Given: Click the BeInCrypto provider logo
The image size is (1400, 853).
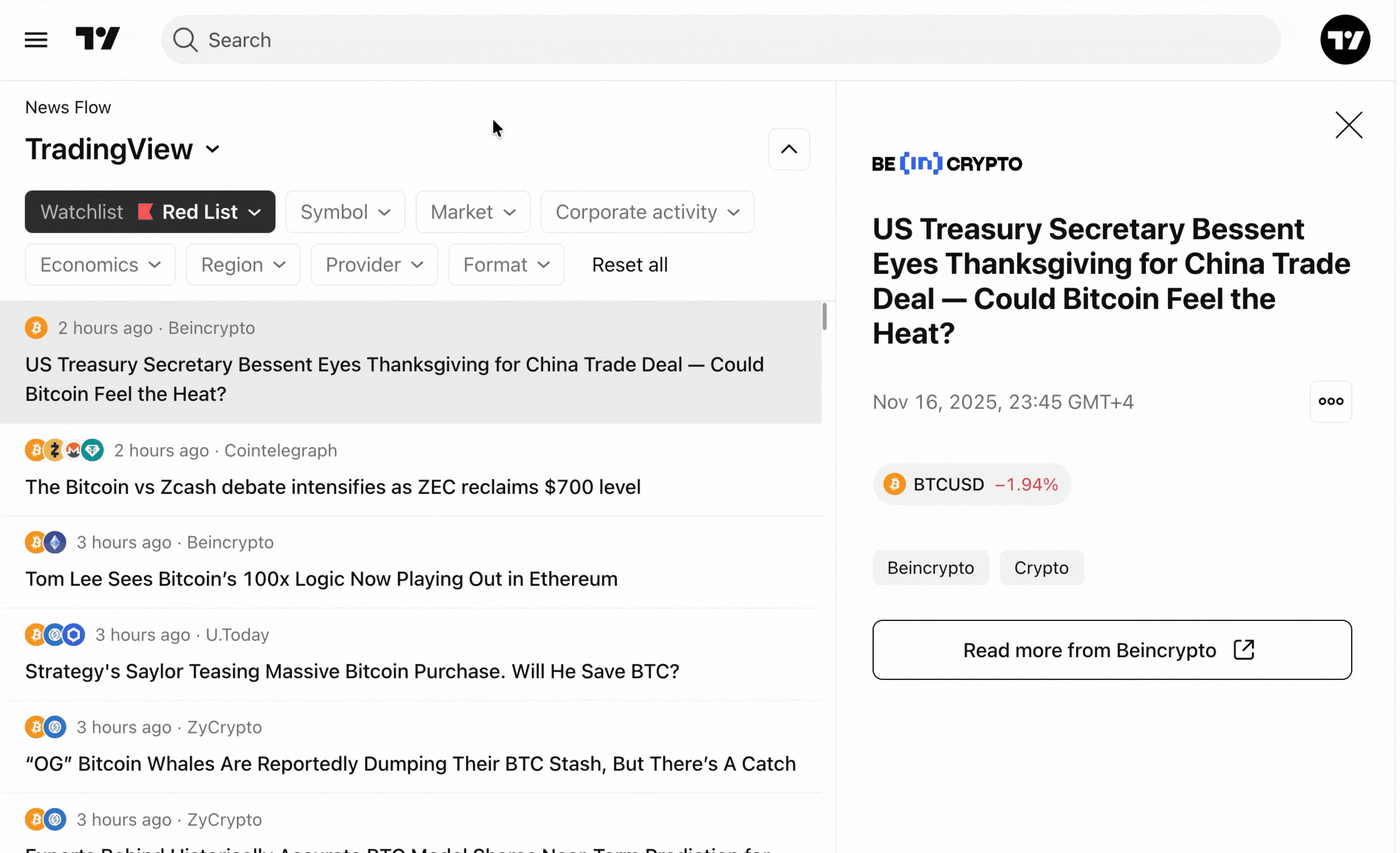Looking at the screenshot, I should [x=946, y=164].
